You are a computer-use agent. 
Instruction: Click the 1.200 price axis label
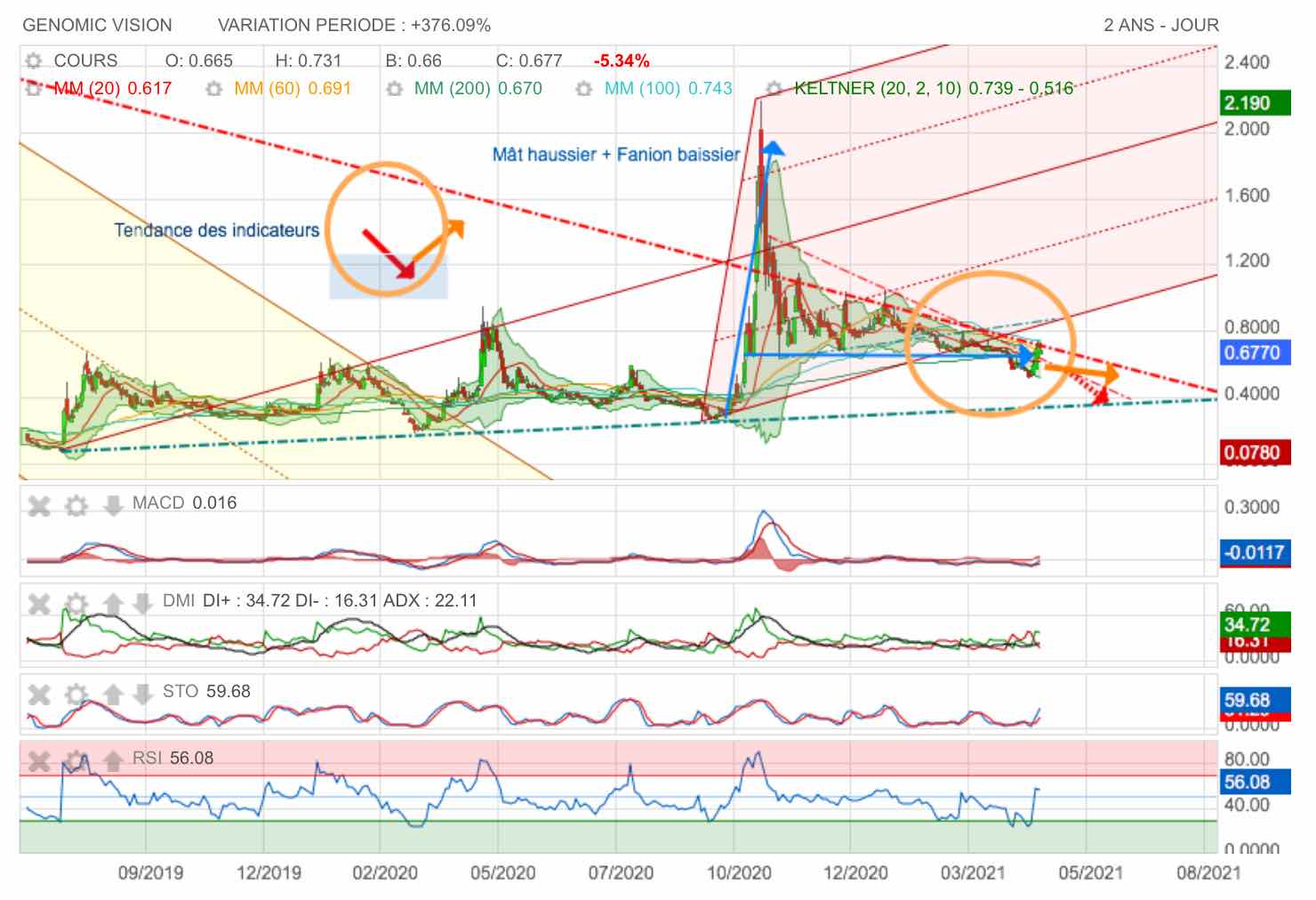click(1247, 261)
